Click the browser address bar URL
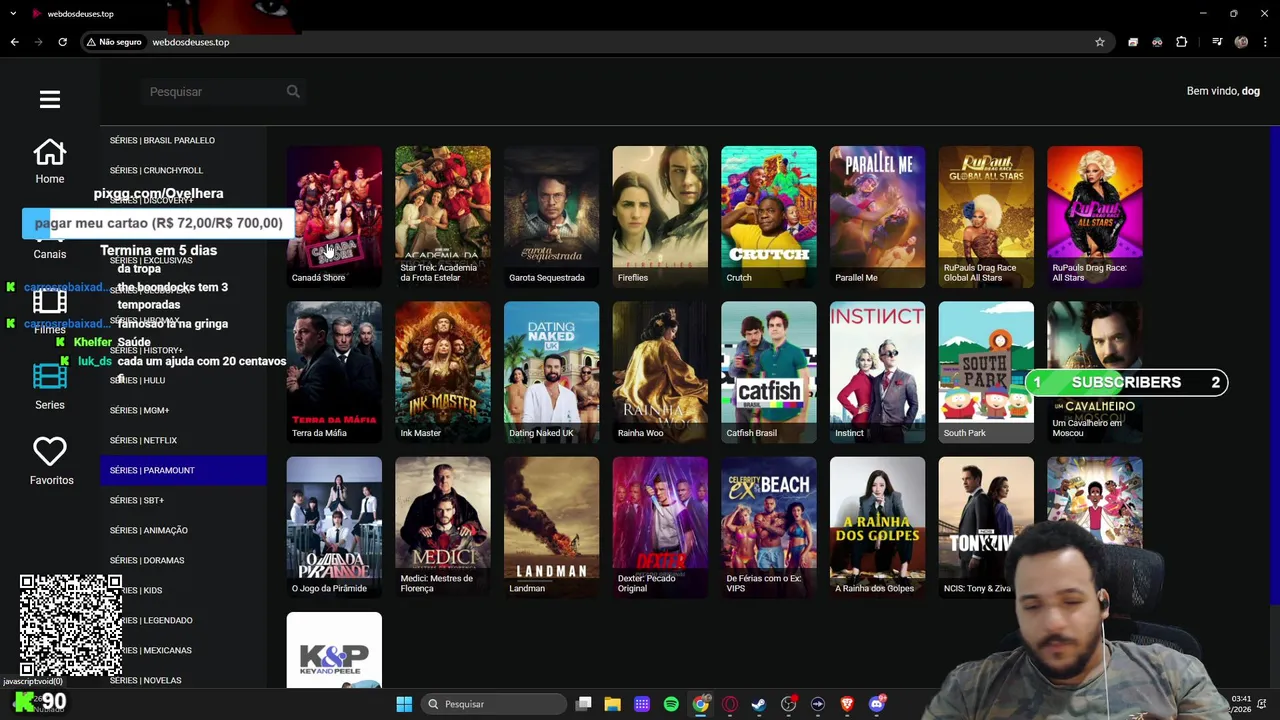The image size is (1280, 720). coord(190,42)
